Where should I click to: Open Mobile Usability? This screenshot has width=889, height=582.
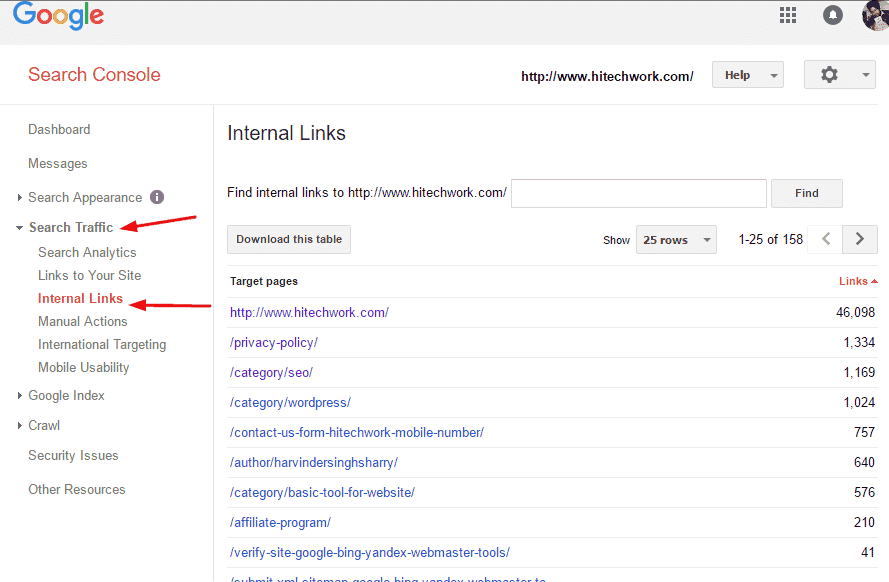point(83,368)
